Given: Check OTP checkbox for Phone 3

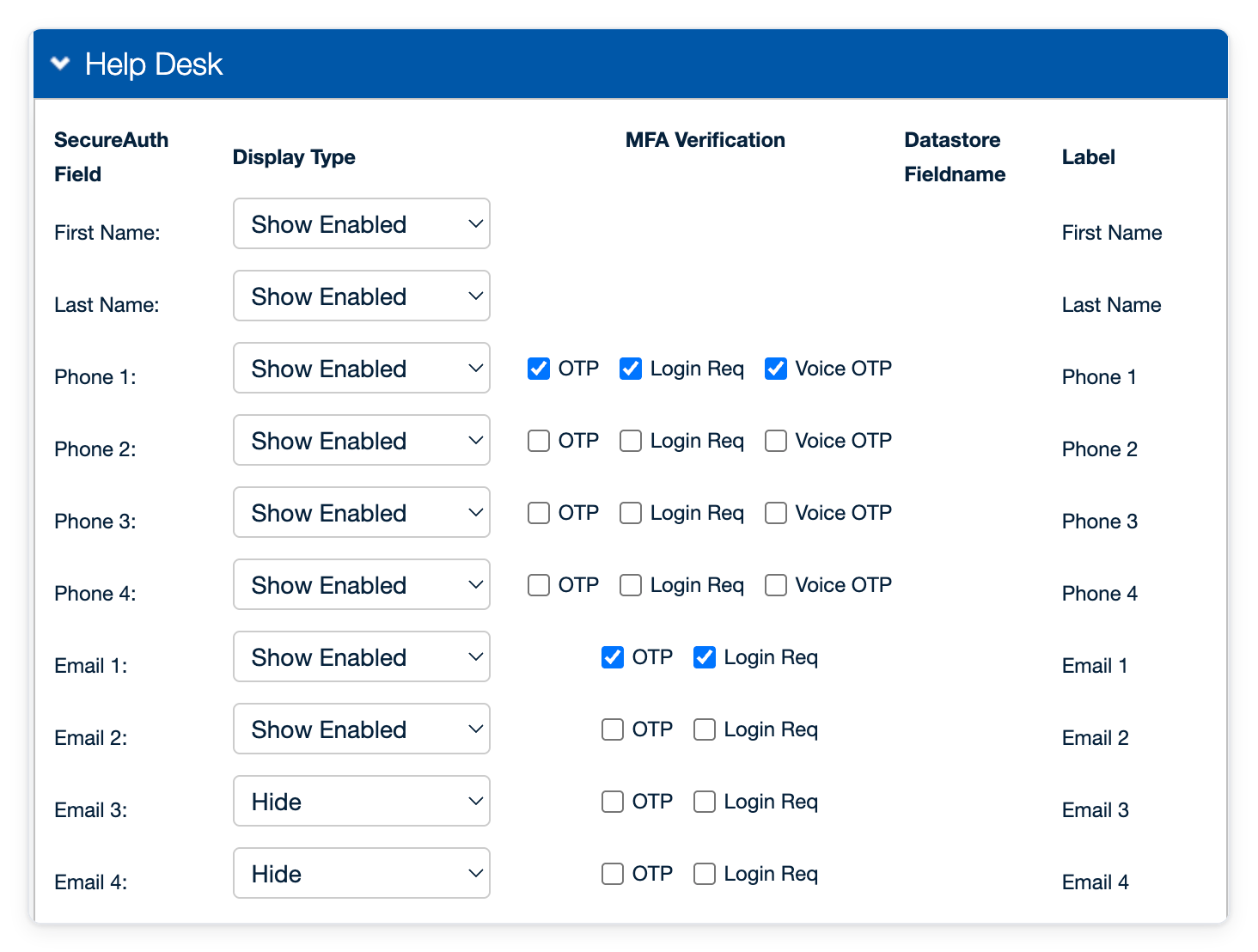Looking at the screenshot, I should [x=539, y=513].
